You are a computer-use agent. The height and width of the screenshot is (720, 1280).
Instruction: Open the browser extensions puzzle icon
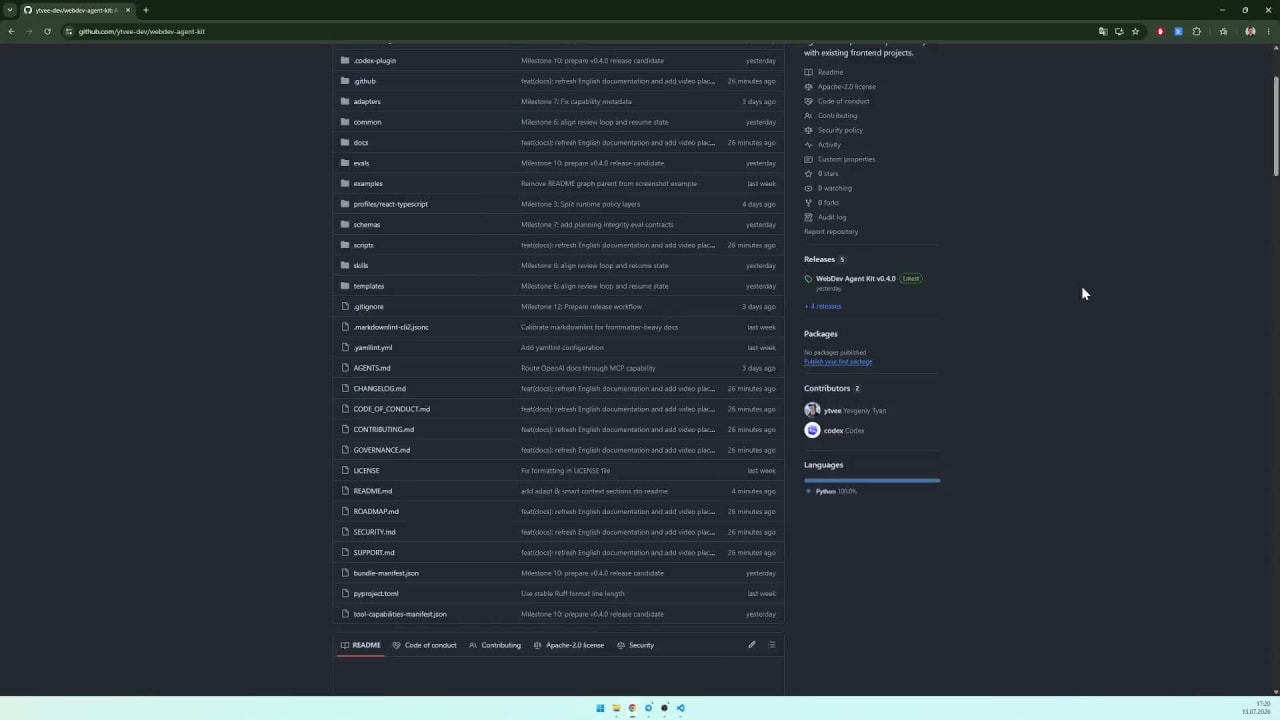[1196, 31]
